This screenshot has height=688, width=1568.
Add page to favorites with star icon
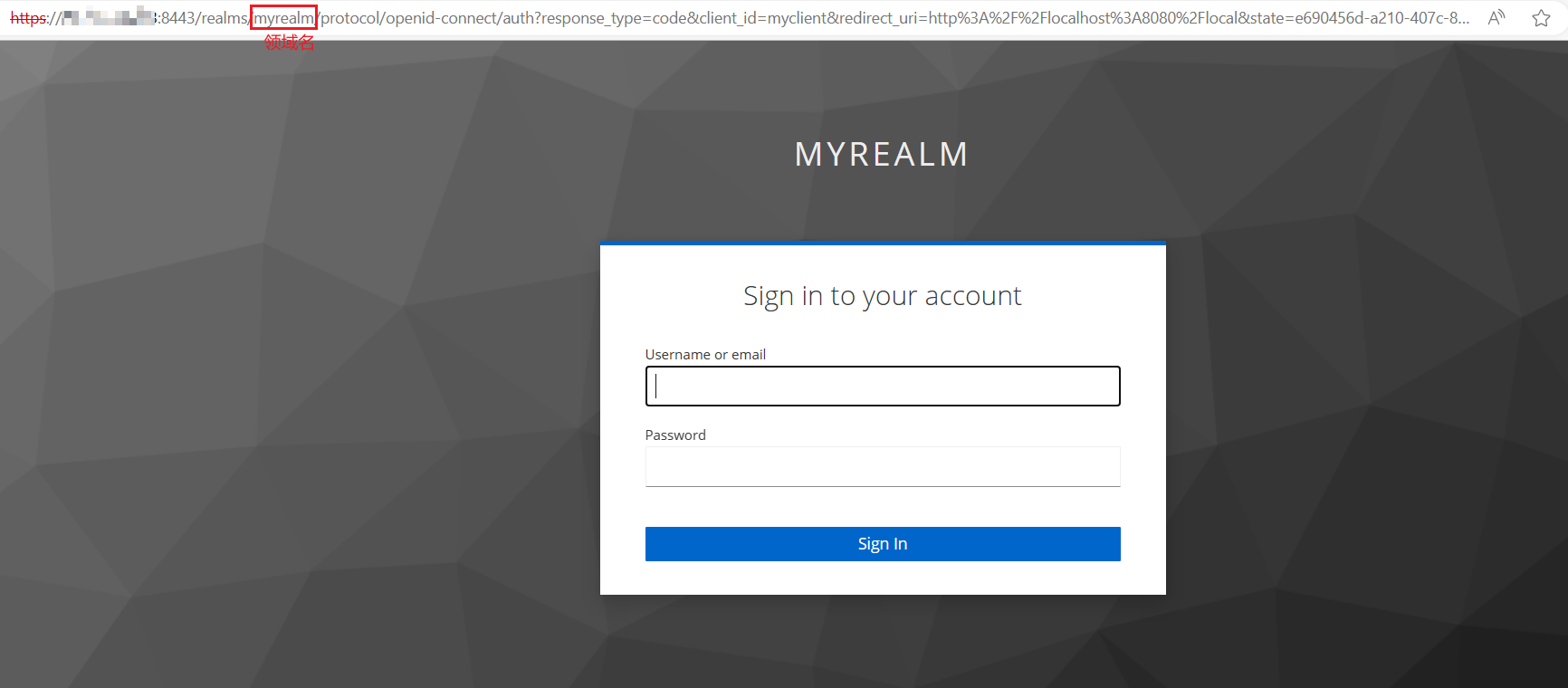[1541, 17]
